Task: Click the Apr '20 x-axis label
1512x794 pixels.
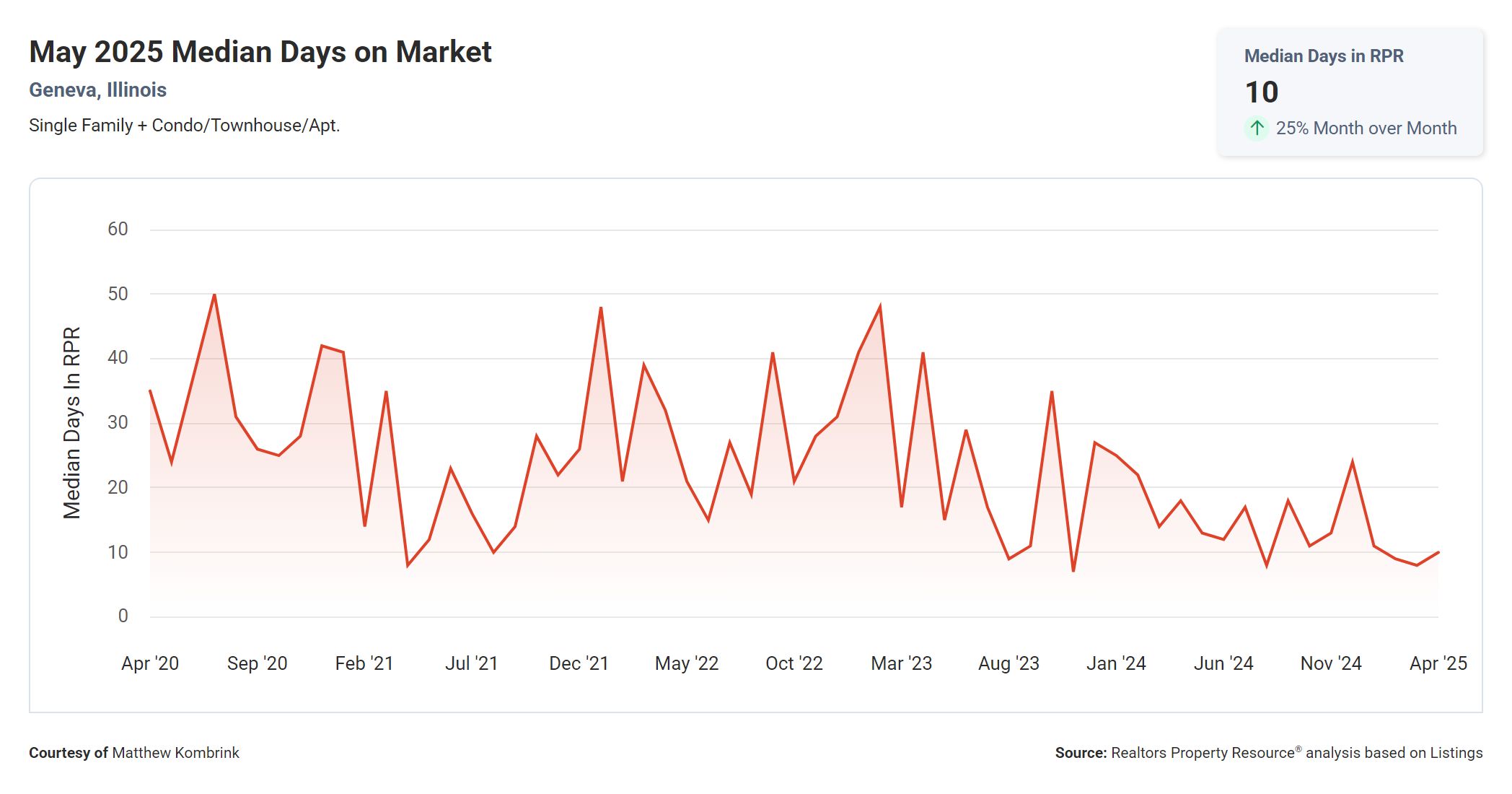Action: 150,663
